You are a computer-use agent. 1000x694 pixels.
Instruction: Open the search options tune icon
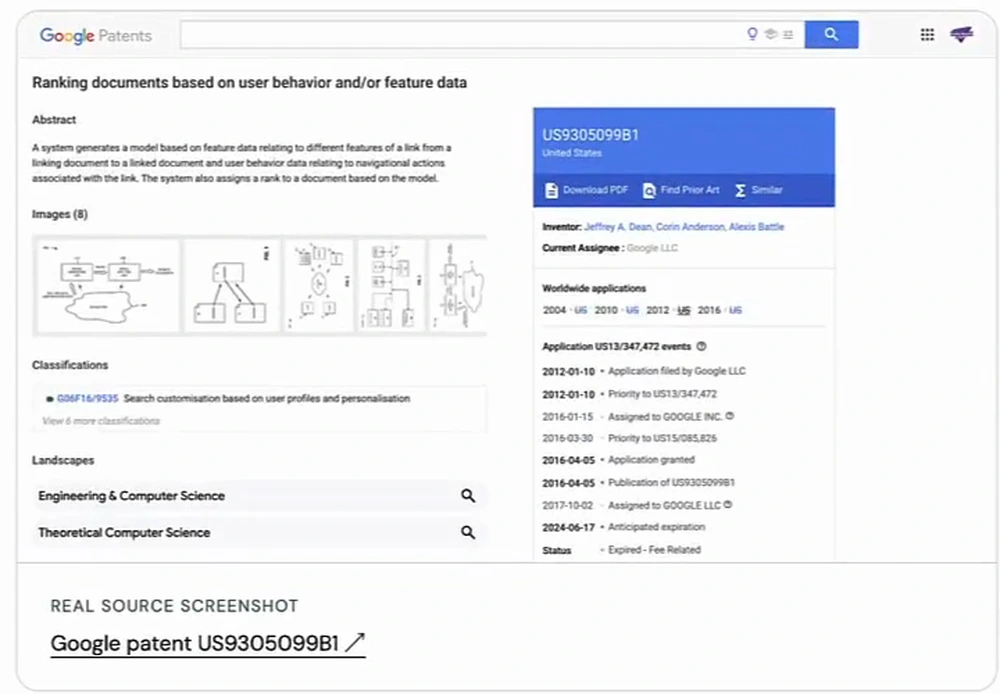[788, 34]
